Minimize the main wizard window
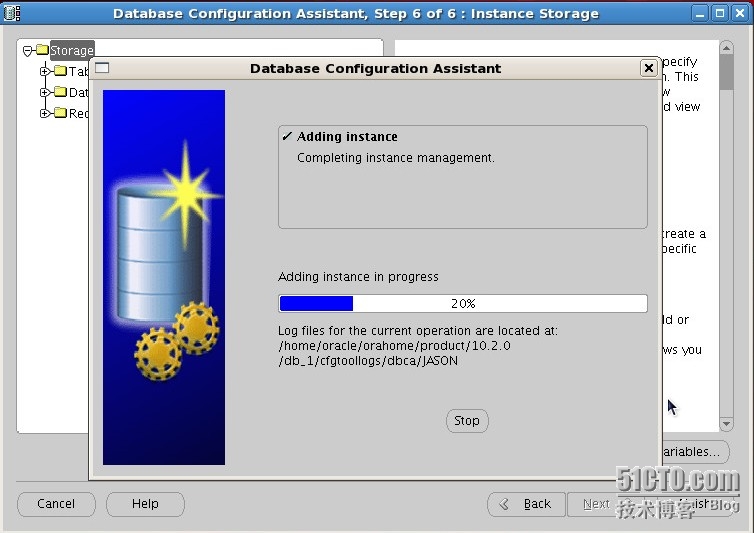 (x=700, y=13)
